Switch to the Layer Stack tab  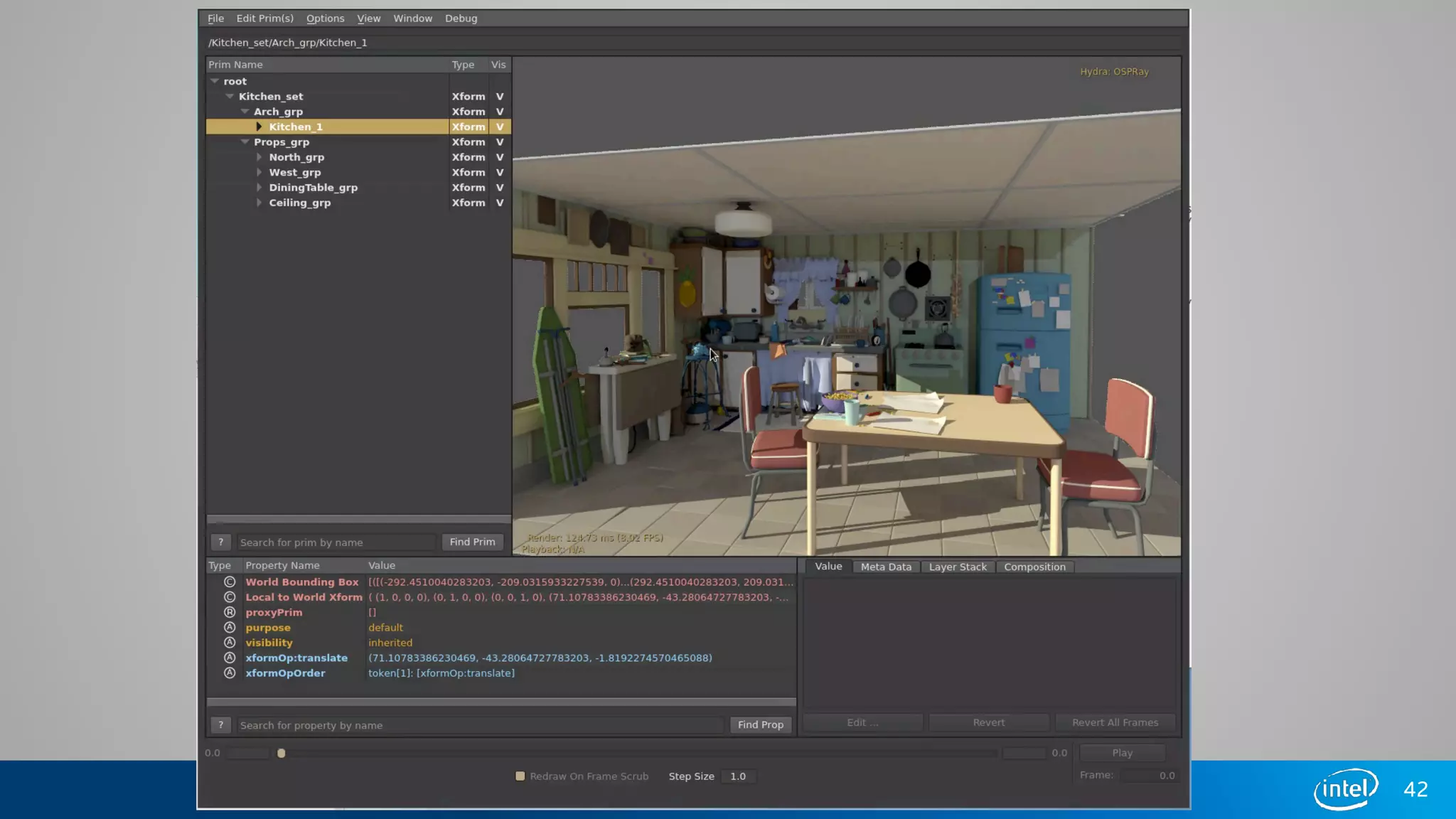point(957,567)
